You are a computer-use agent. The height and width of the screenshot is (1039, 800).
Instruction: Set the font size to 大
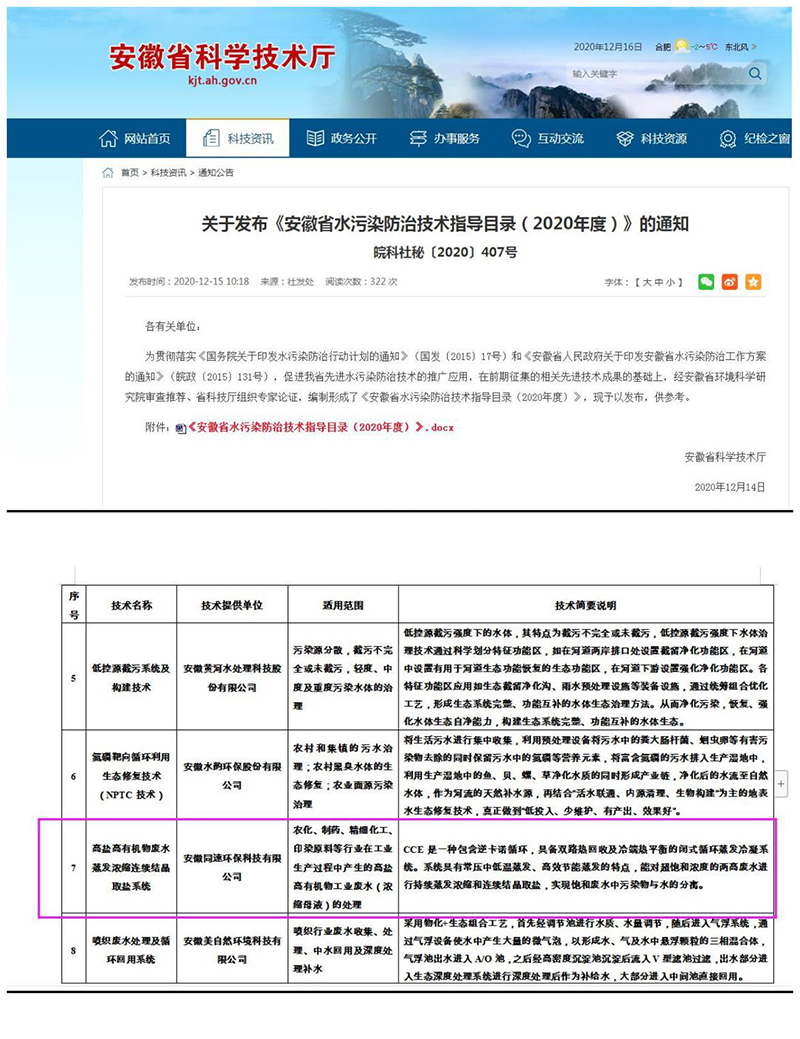pos(647,282)
